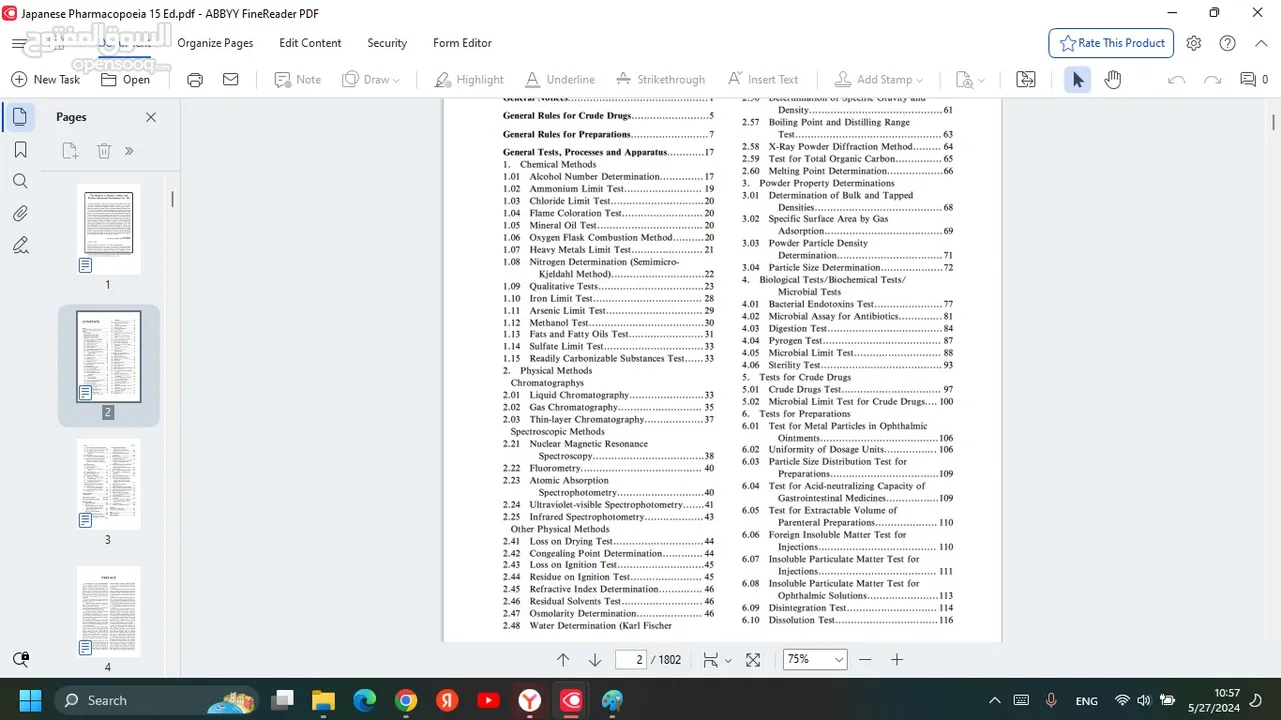Image resolution: width=1281 pixels, height=720 pixels.
Task: Close the Pages panel
Action: tap(151, 117)
